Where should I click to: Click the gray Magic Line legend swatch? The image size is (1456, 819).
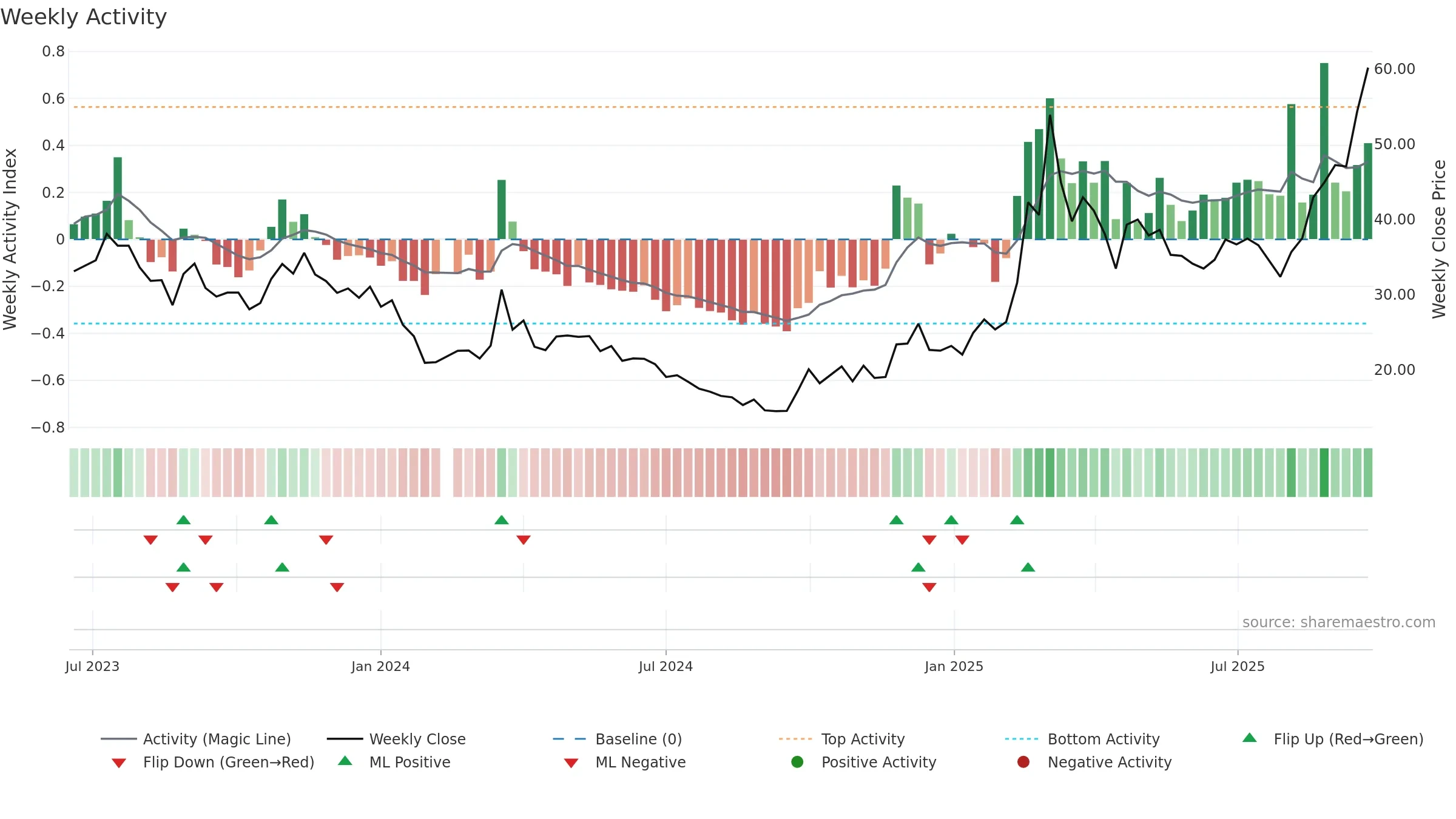(x=118, y=739)
